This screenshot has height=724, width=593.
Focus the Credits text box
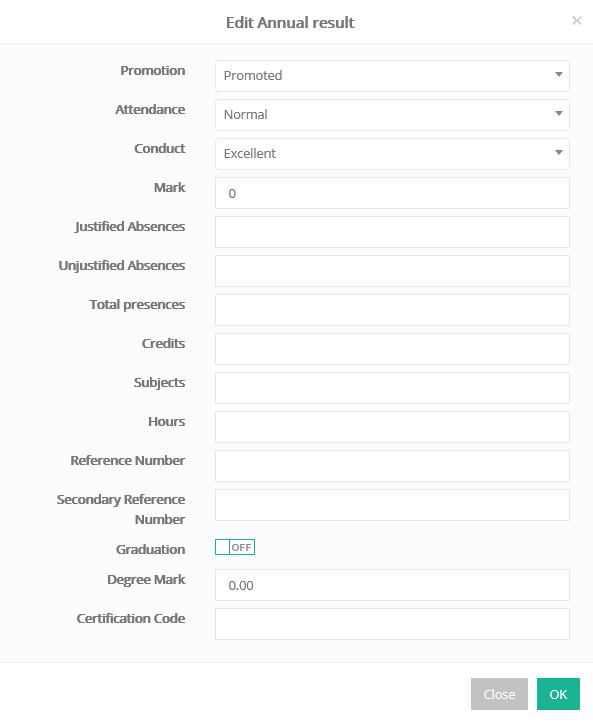click(x=392, y=349)
